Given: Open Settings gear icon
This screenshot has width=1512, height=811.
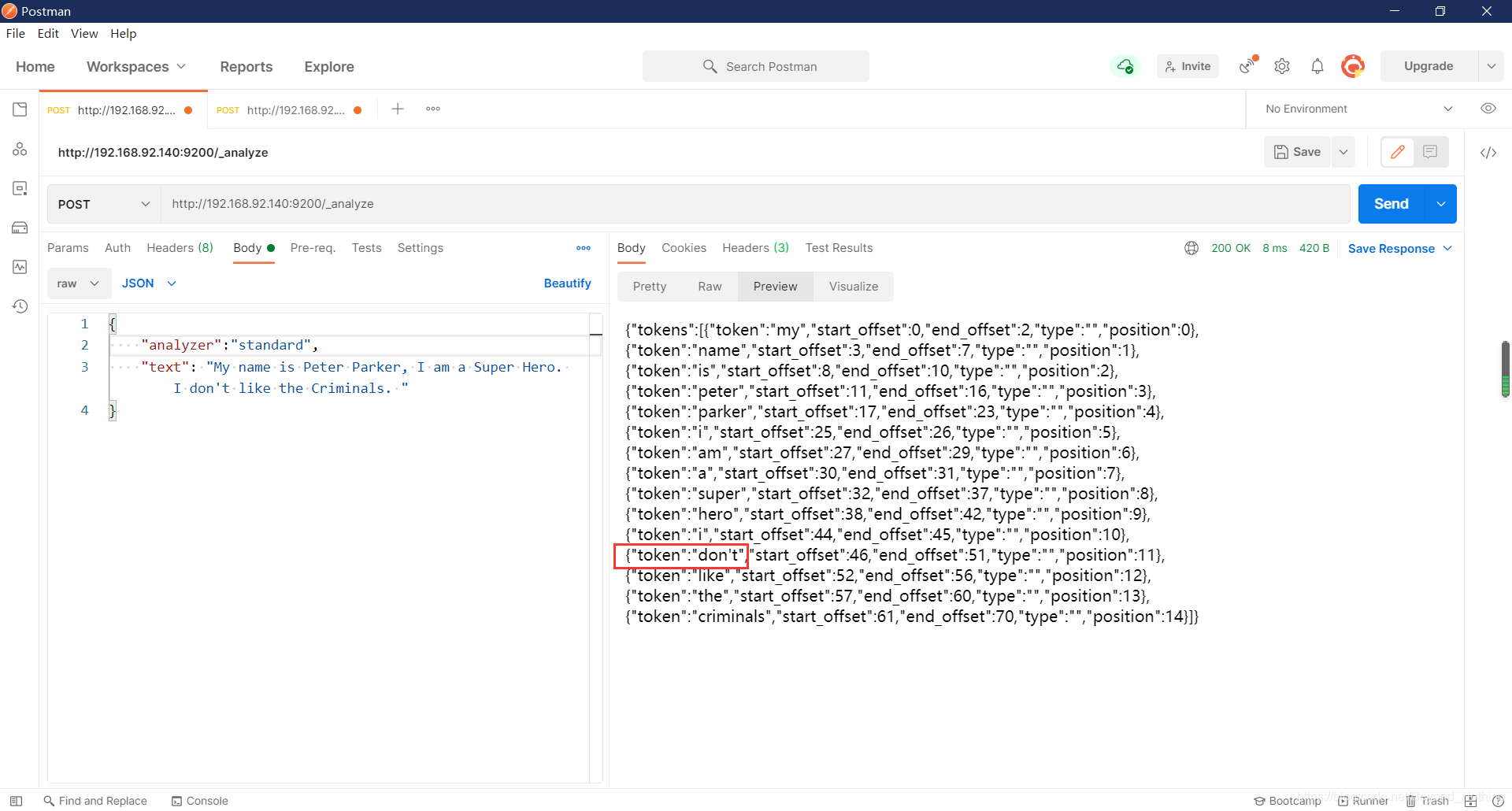Looking at the screenshot, I should pos(1282,66).
